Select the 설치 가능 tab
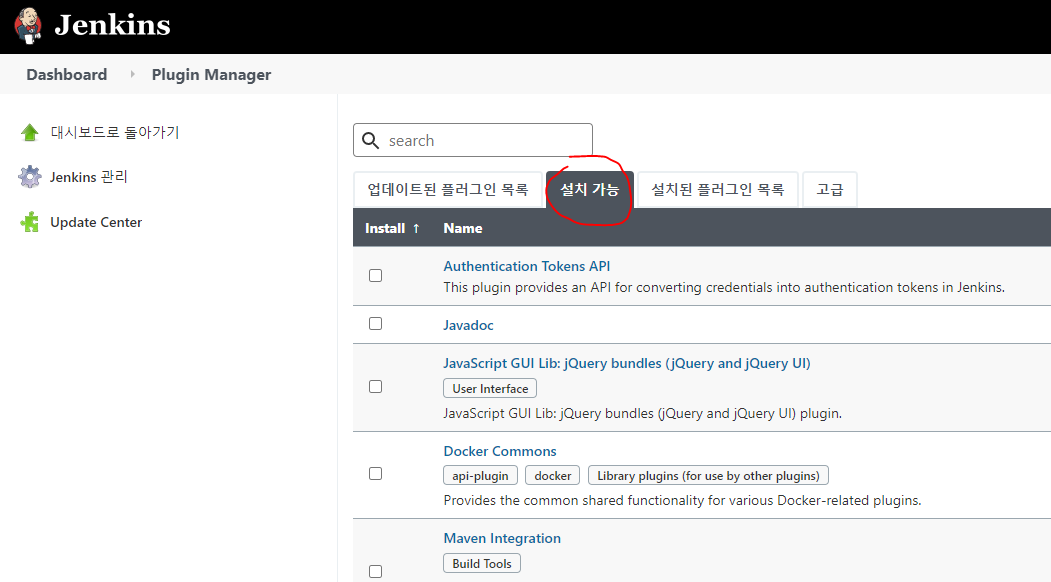This screenshot has width=1051, height=582. 590,190
